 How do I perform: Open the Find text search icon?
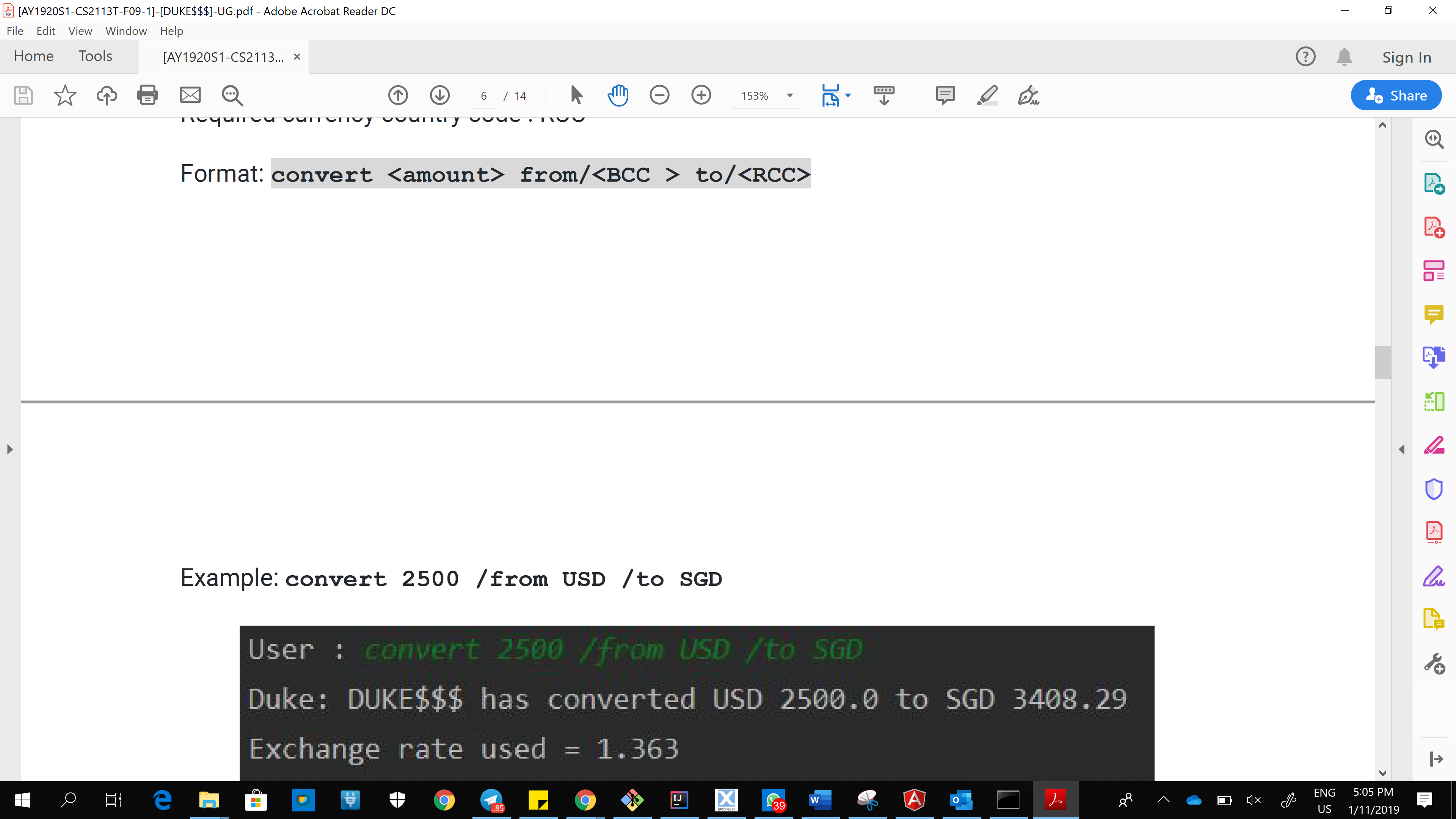click(x=232, y=95)
